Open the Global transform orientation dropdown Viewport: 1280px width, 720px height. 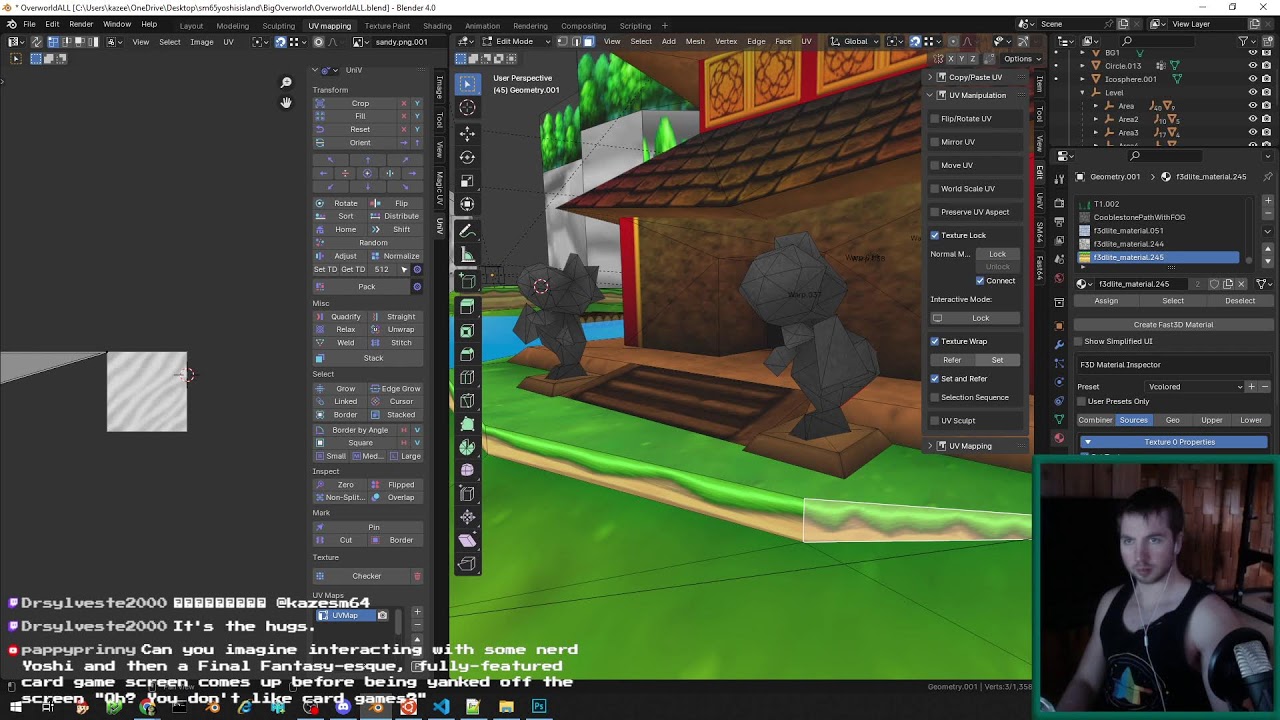click(856, 41)
